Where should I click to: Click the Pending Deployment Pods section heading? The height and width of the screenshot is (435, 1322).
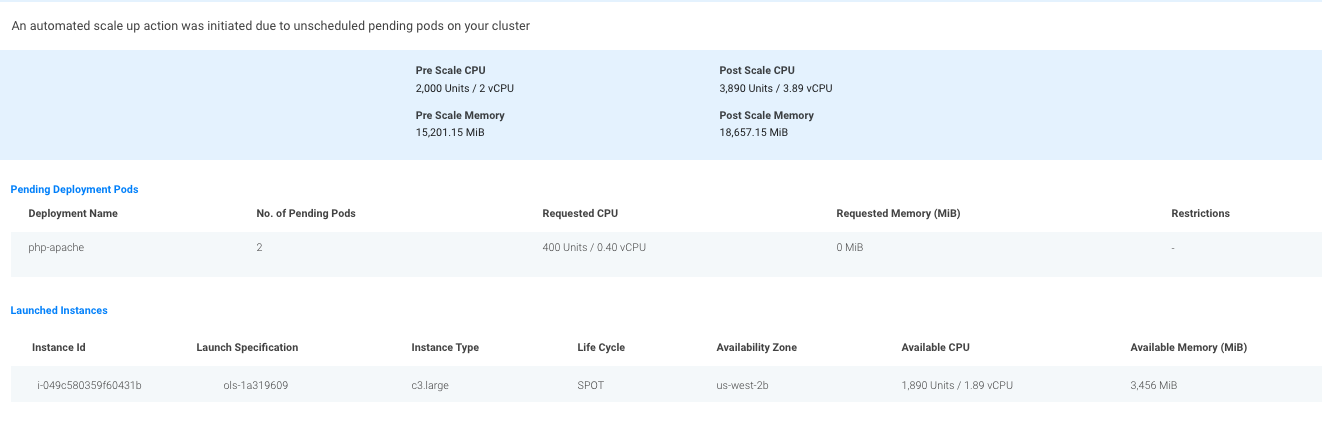[74, 189]
